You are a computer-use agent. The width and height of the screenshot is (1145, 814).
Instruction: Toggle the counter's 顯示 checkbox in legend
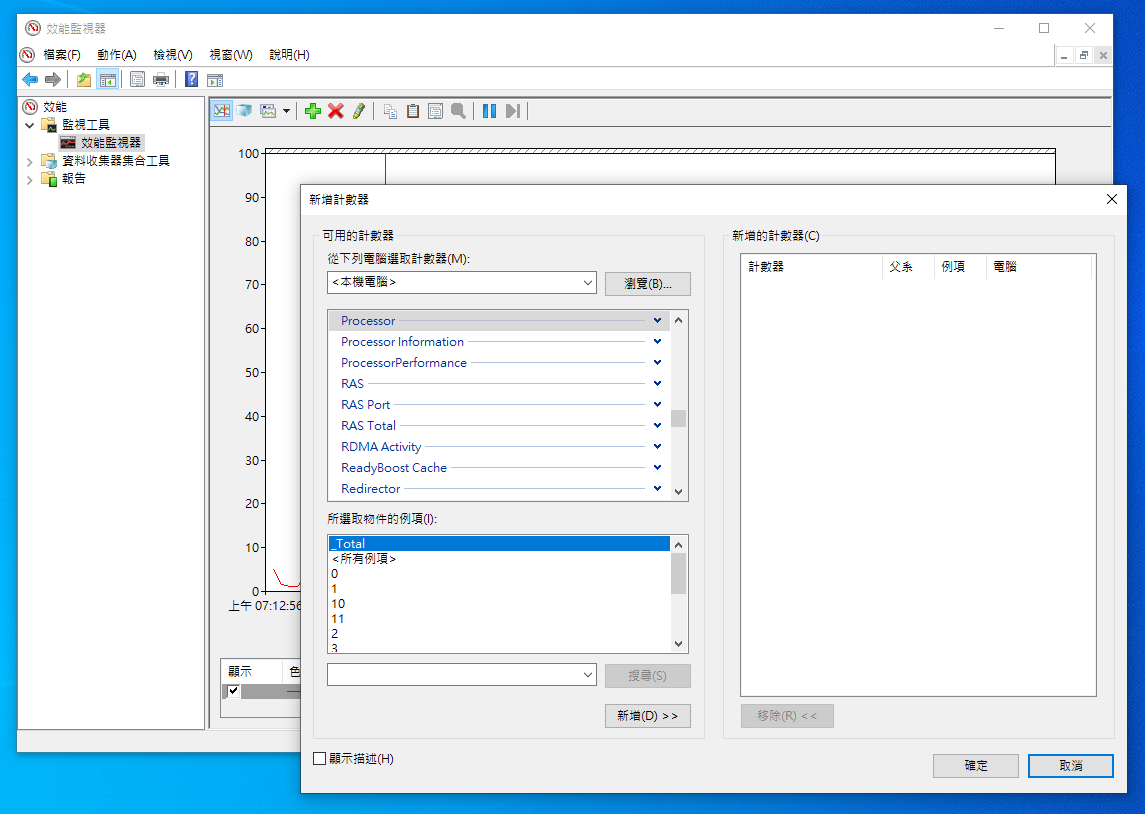pyautogui.click(x=233, y=691)
